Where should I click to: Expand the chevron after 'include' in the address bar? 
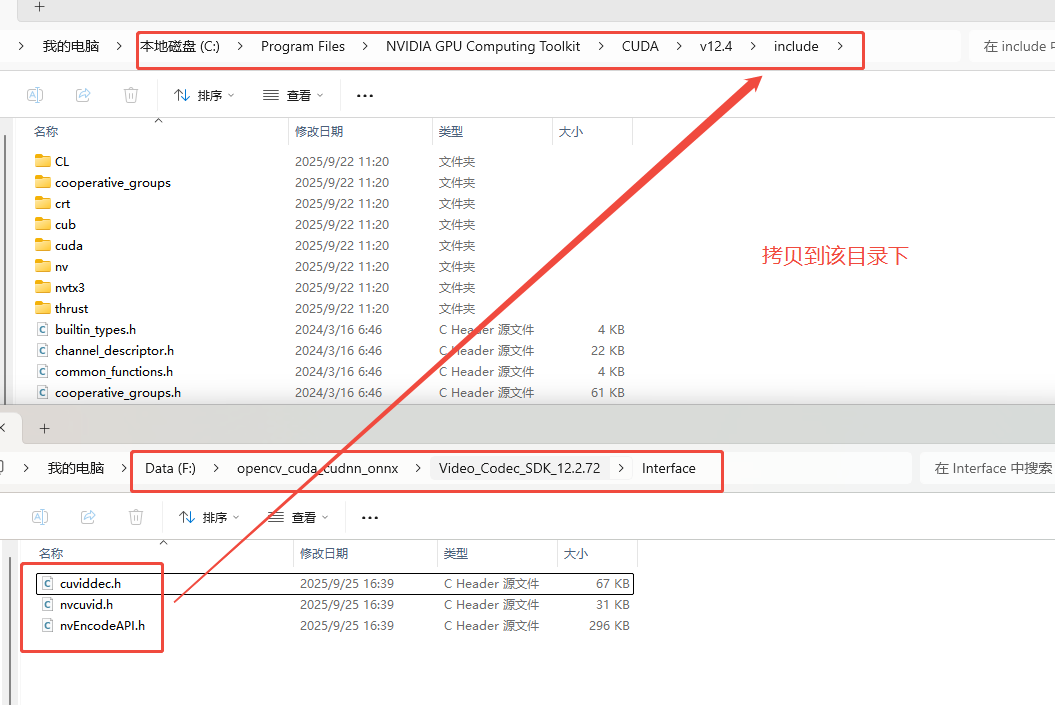pos(840,46)
